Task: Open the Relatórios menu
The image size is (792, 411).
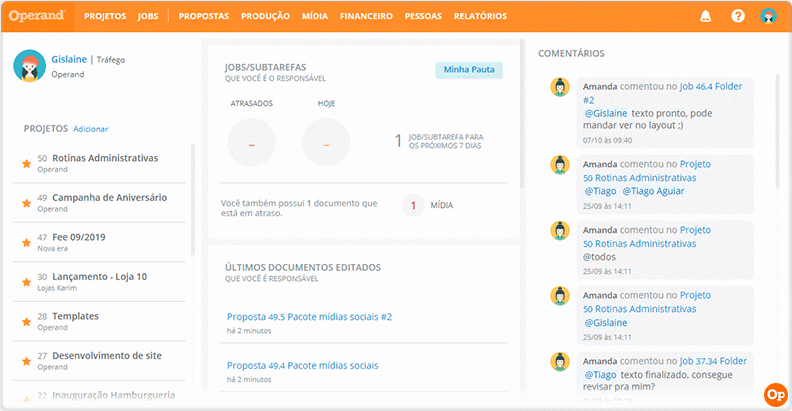Action: pos(480,16)
